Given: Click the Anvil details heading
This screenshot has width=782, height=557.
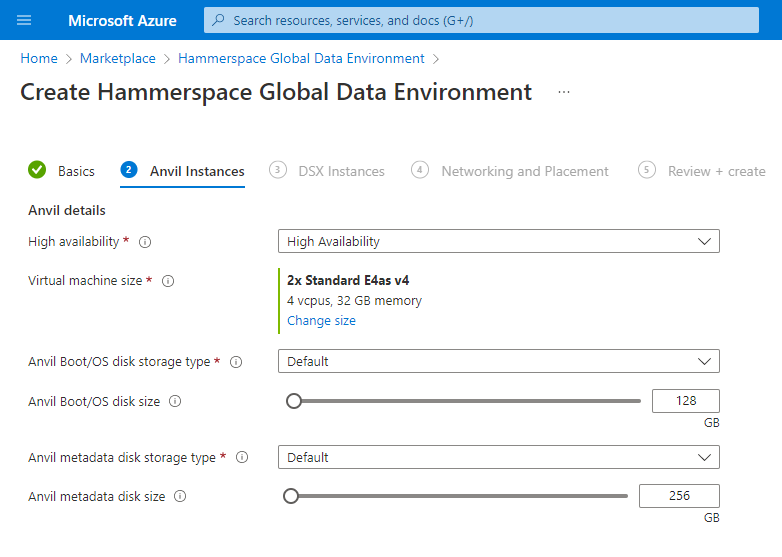Looking at the screenshot, I should (x=67, y=210).
